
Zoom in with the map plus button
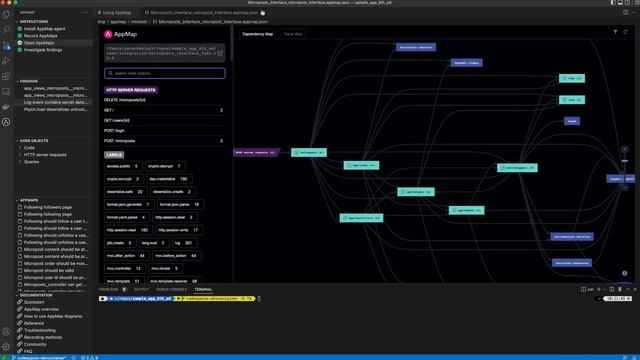coord(624,149)
